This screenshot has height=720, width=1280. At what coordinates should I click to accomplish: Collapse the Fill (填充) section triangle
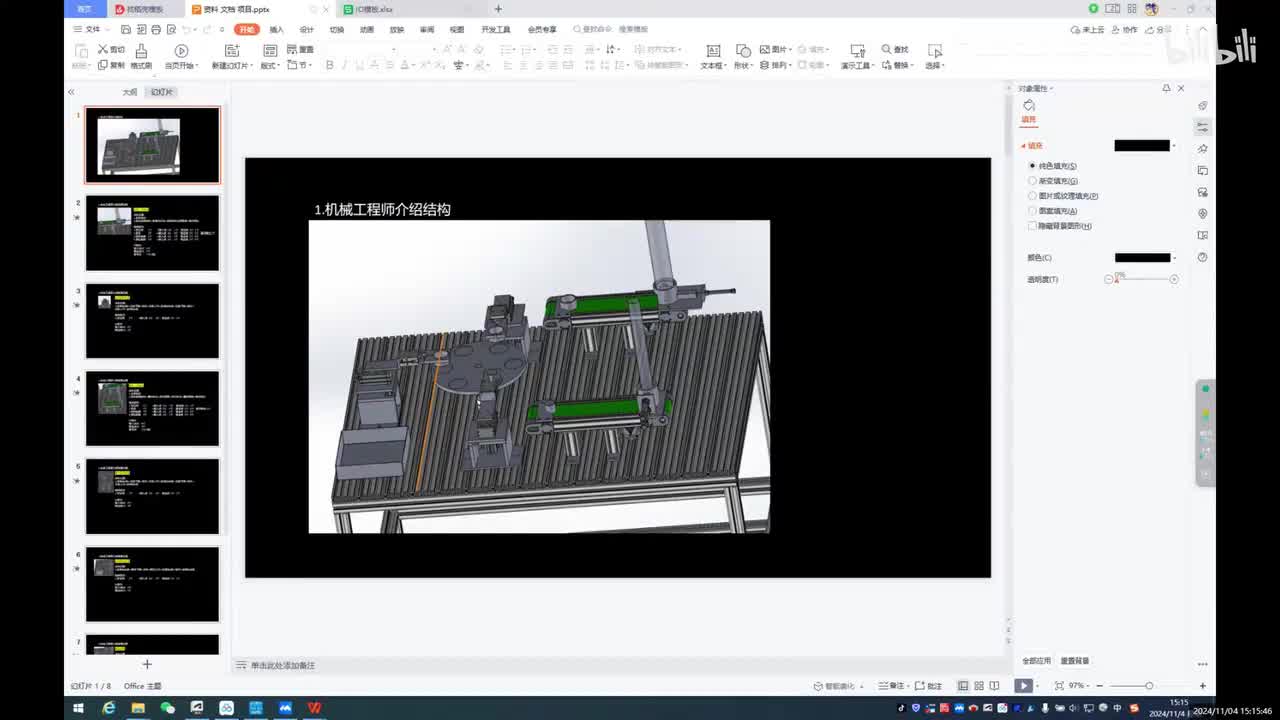pos(1023,146)
